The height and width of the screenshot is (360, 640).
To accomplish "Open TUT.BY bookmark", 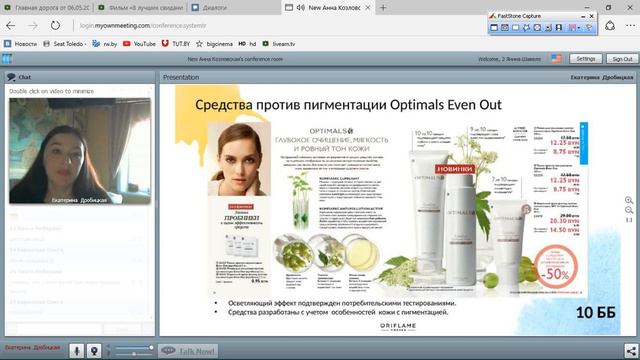I will [176, 44].
